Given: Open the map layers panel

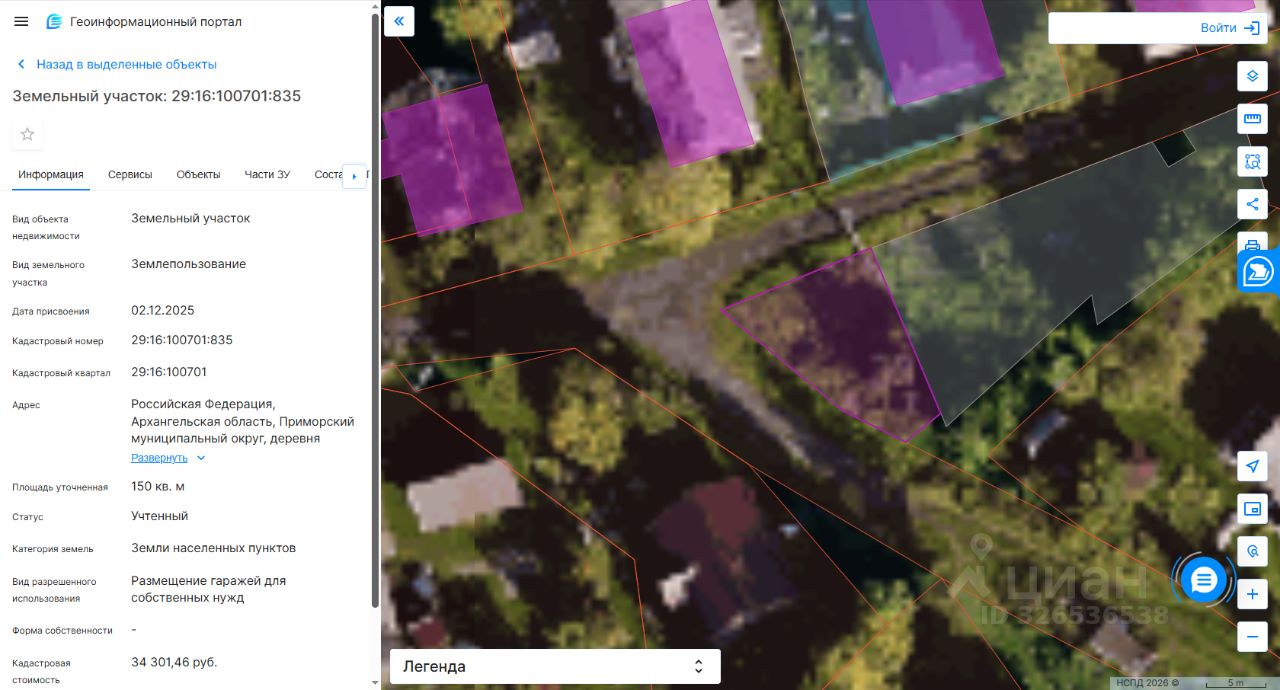Looking at the screenshot, I should point(1252,76).
